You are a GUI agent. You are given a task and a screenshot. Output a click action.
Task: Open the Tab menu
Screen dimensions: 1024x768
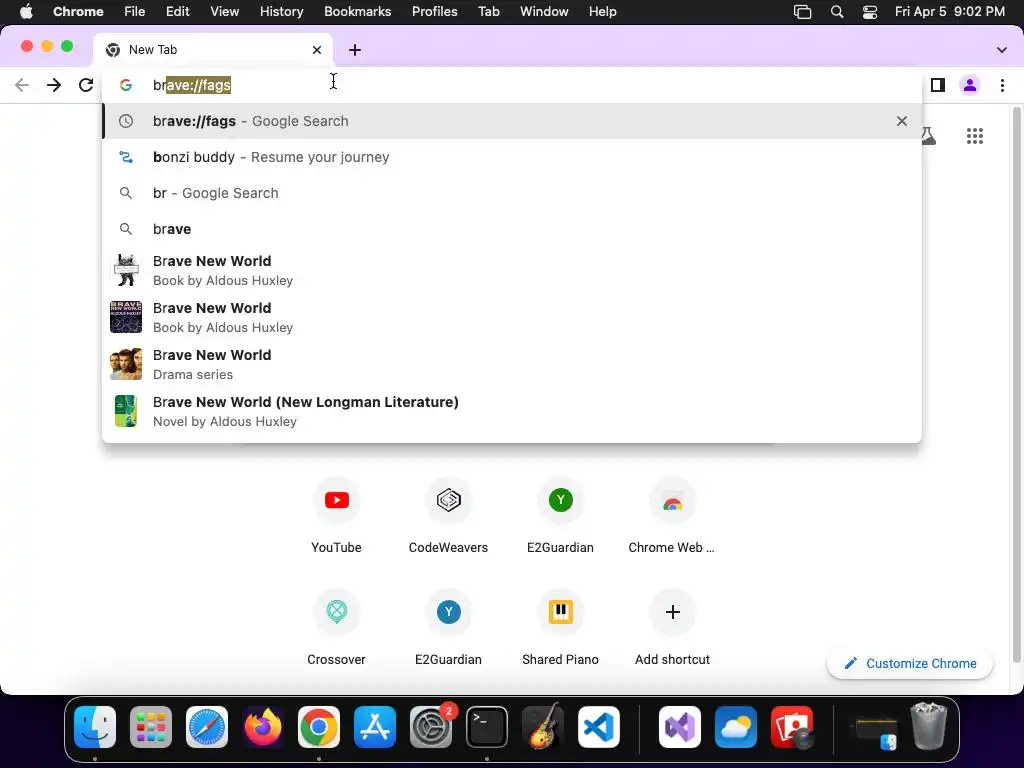point(488,12)
